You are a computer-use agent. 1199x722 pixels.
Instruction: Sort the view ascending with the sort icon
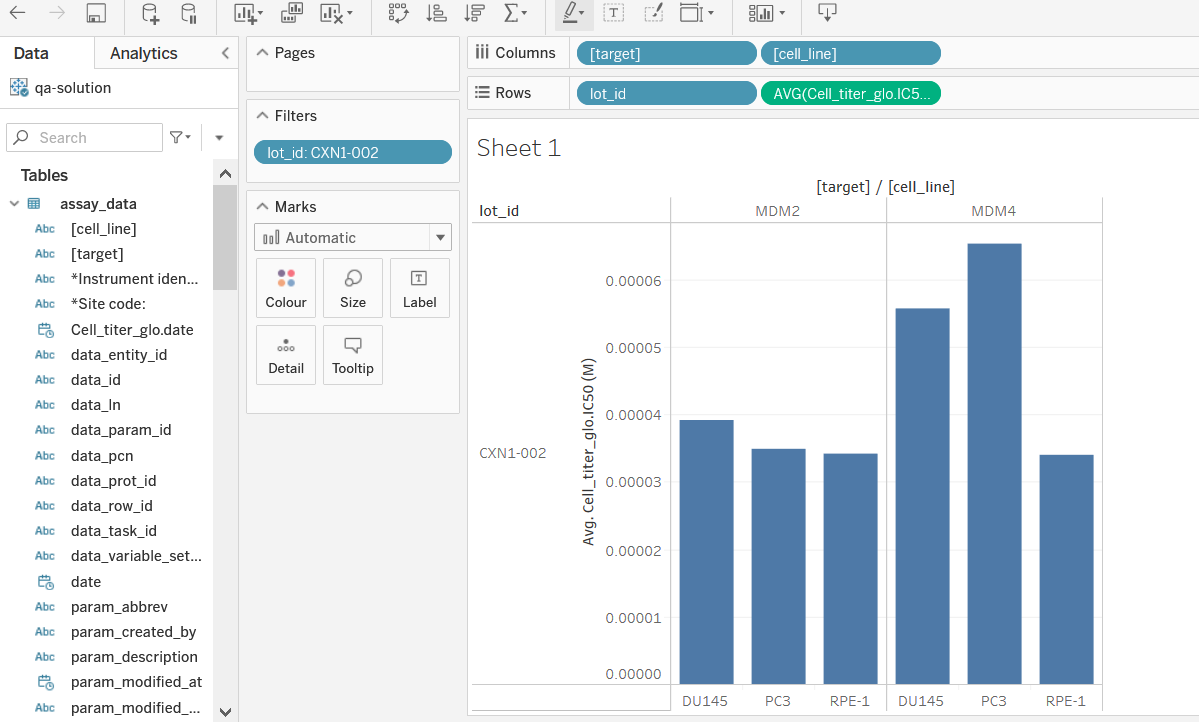click(x=437, y=15)
